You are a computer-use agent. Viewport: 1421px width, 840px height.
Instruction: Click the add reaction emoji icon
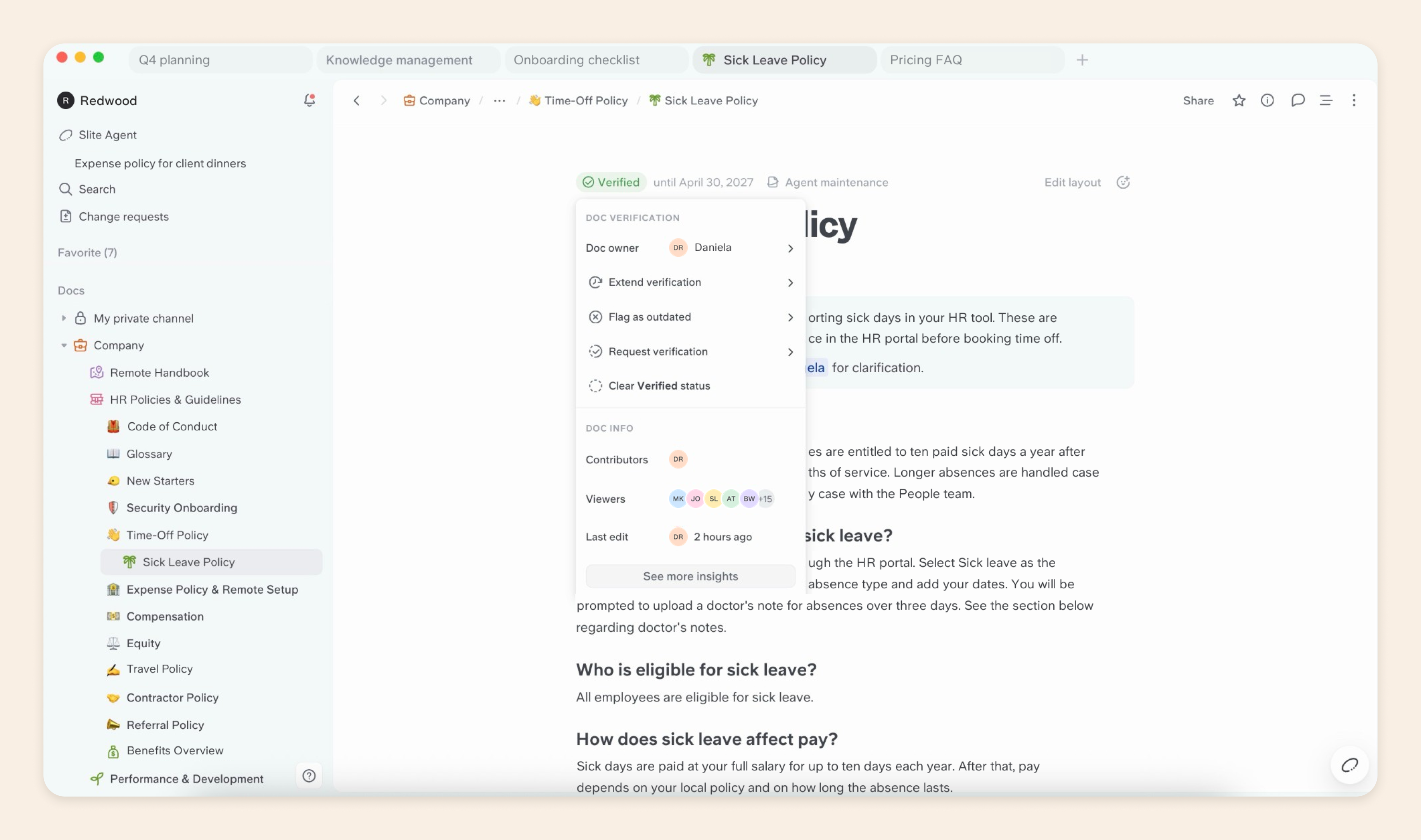tap(1123, 182)
